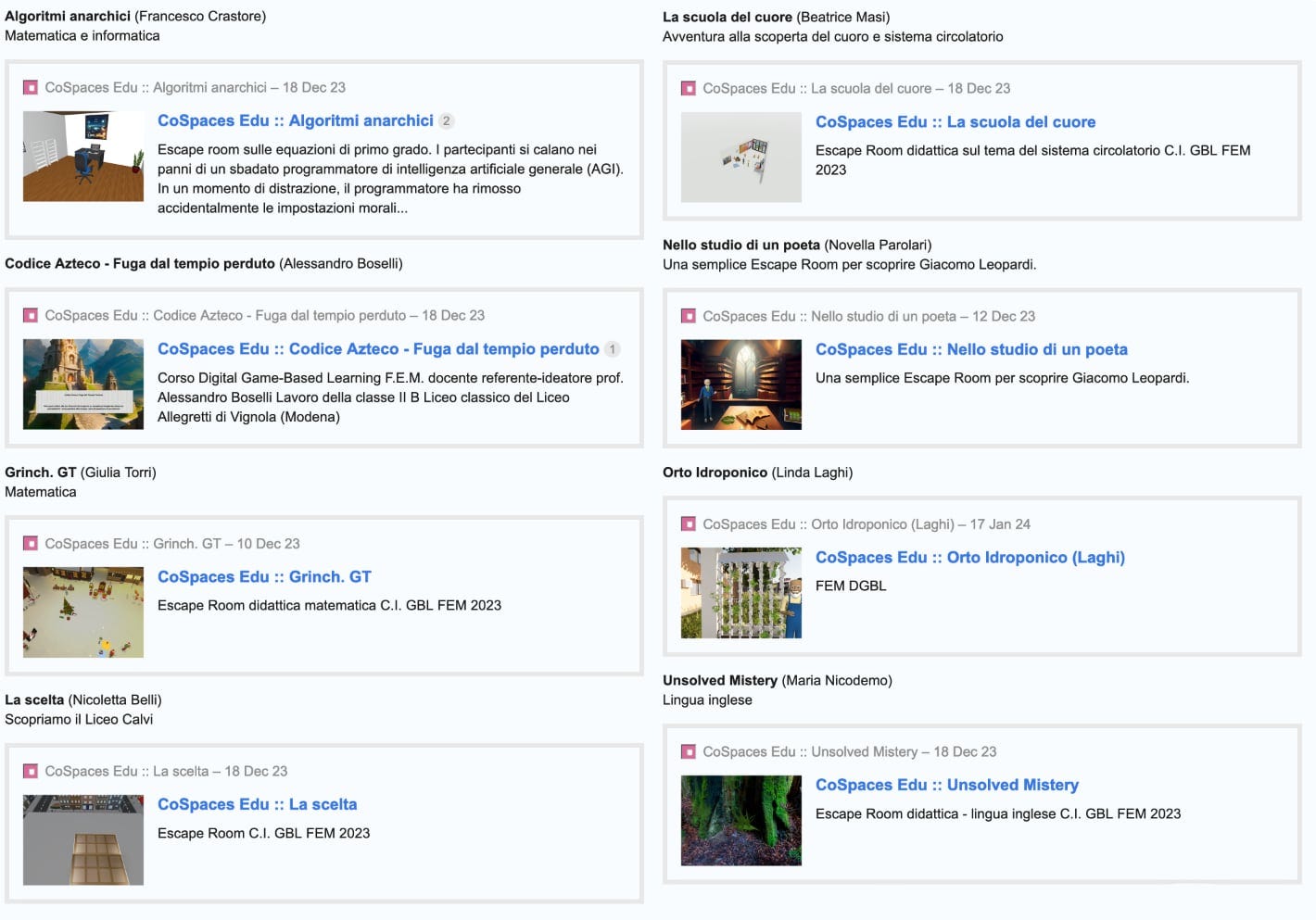Click card description 'Una semplice Escape Room per scoprire Giacomo Leopardi.'
1316x920 pixels.
[x=1003, y=378]
